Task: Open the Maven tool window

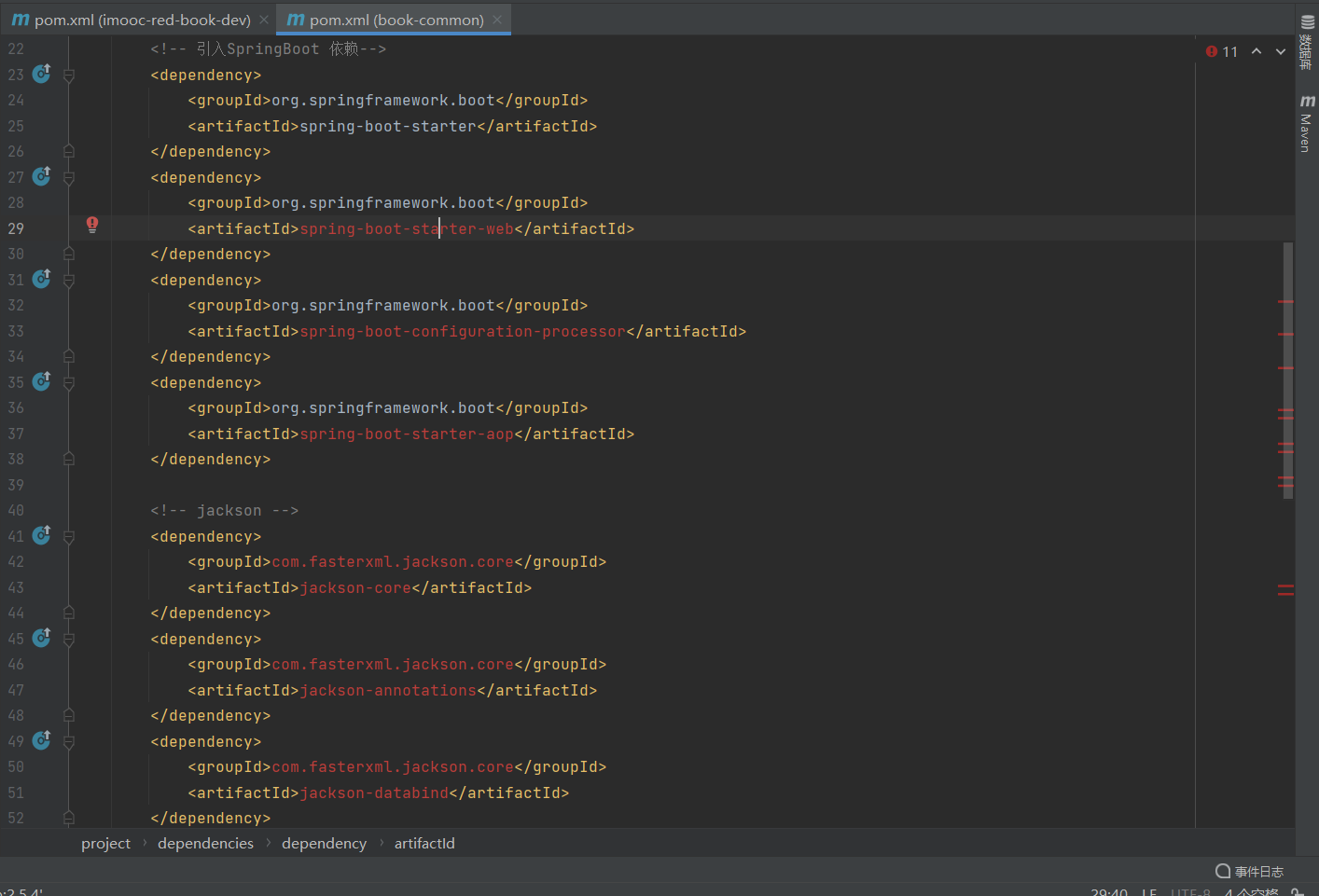Action: point(1306,124)
